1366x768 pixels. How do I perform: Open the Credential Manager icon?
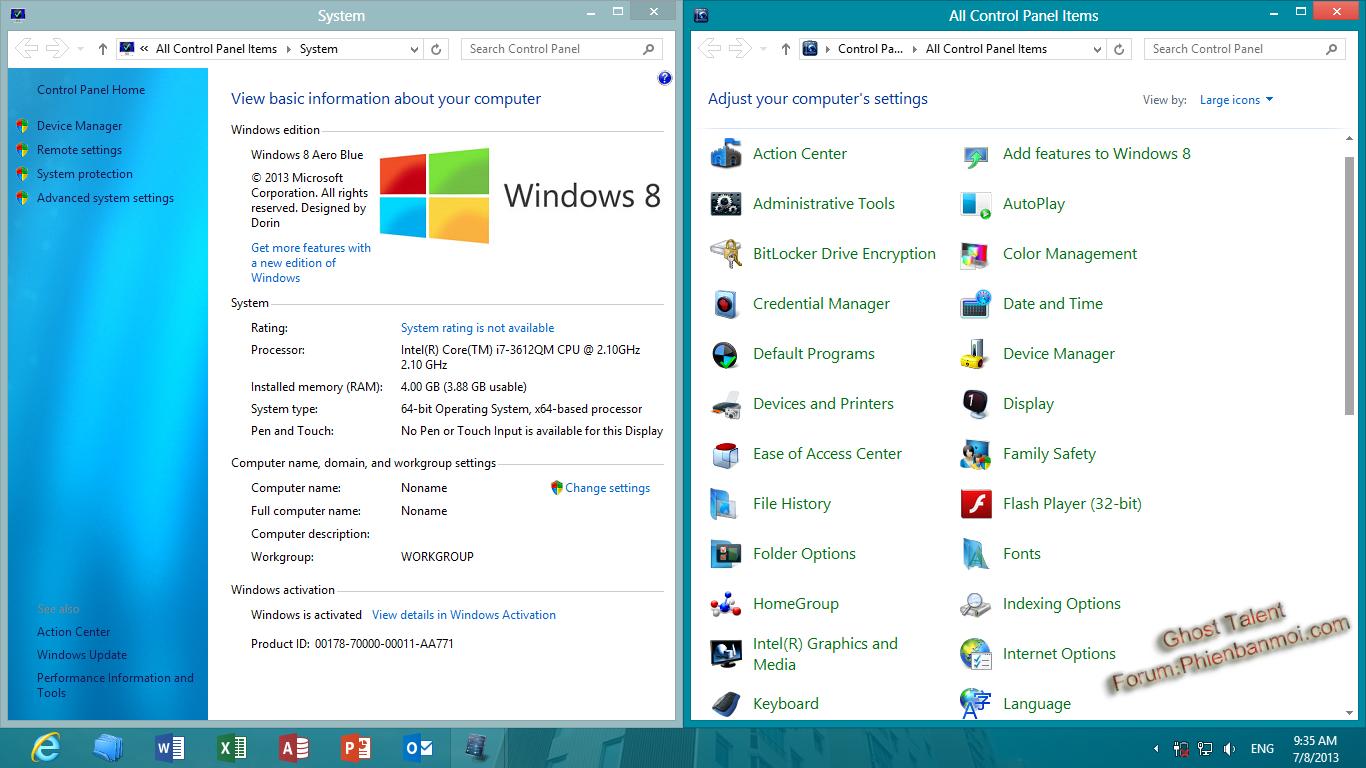pos(726,304)
